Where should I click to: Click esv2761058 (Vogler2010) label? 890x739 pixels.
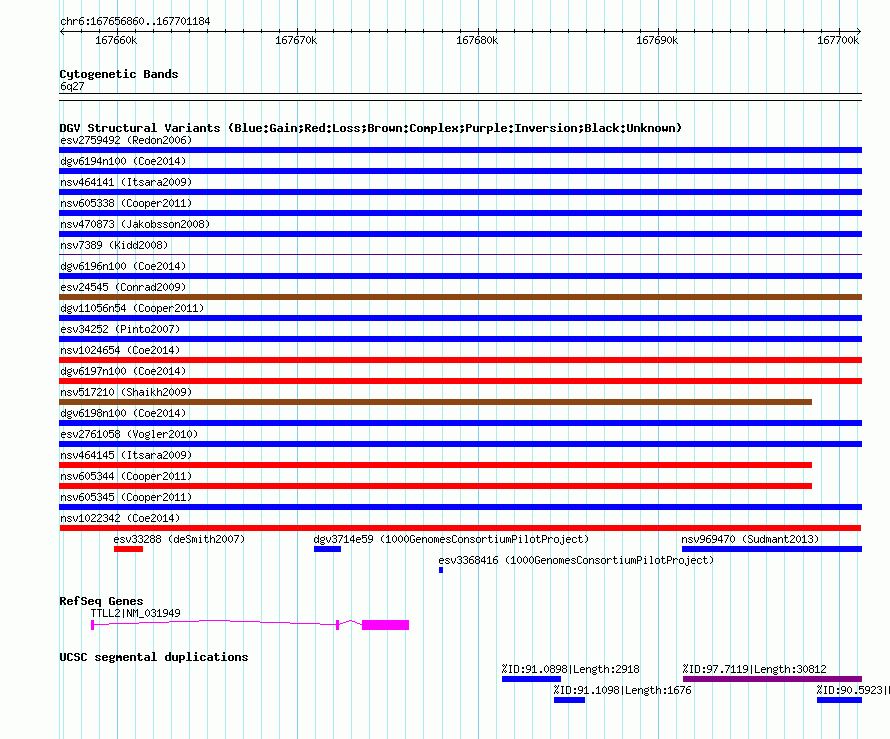tap(129, 434)
